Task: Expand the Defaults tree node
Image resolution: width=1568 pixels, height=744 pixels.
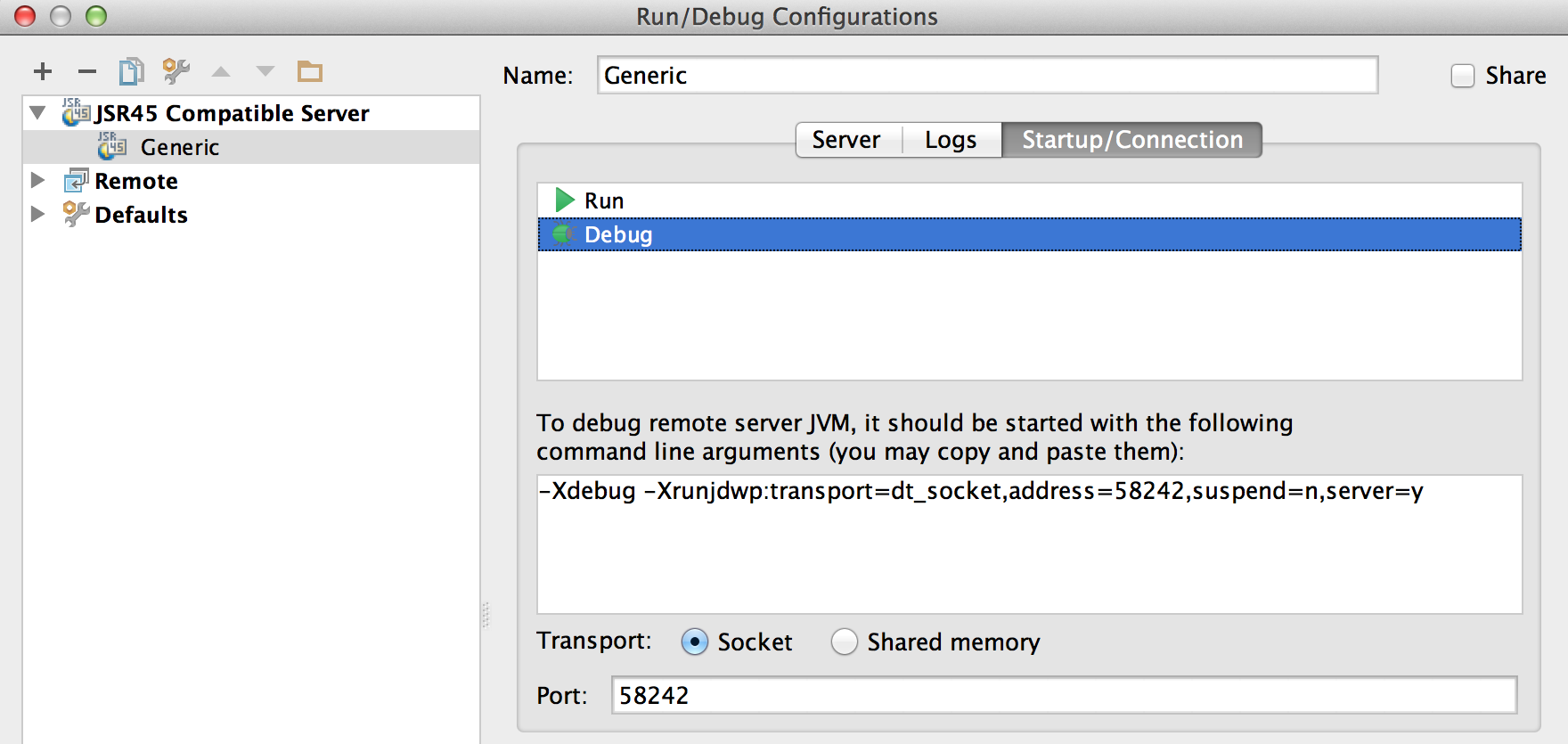Action: [37, 215]
